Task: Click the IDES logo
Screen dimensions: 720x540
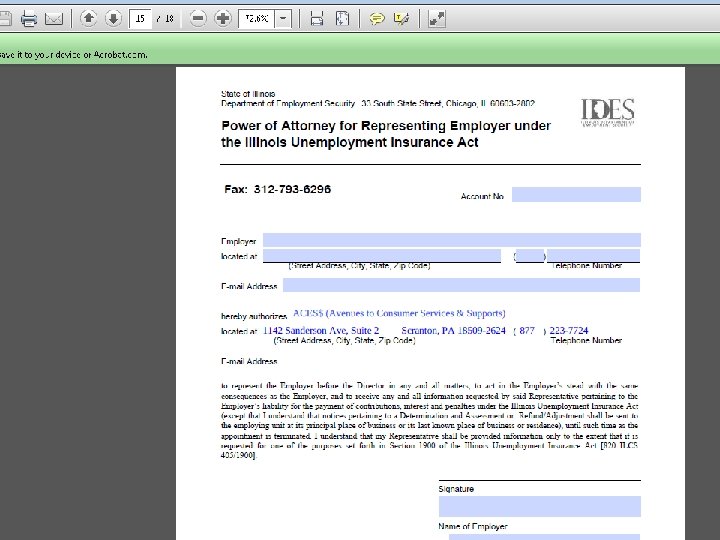Action: click(x=608, y=112)
